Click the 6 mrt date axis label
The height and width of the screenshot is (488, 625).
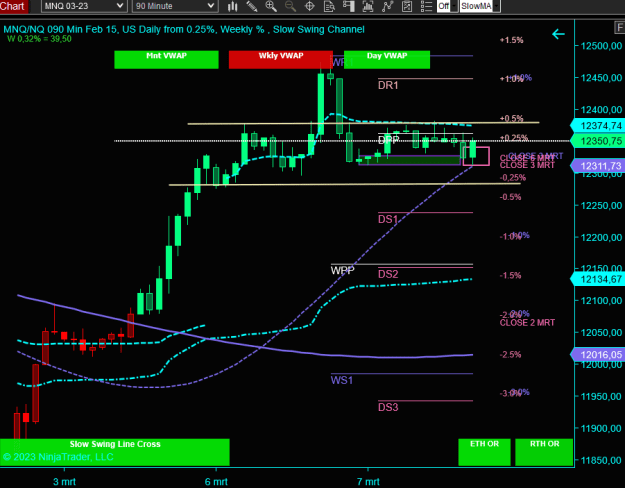click(x=216, y=482)
